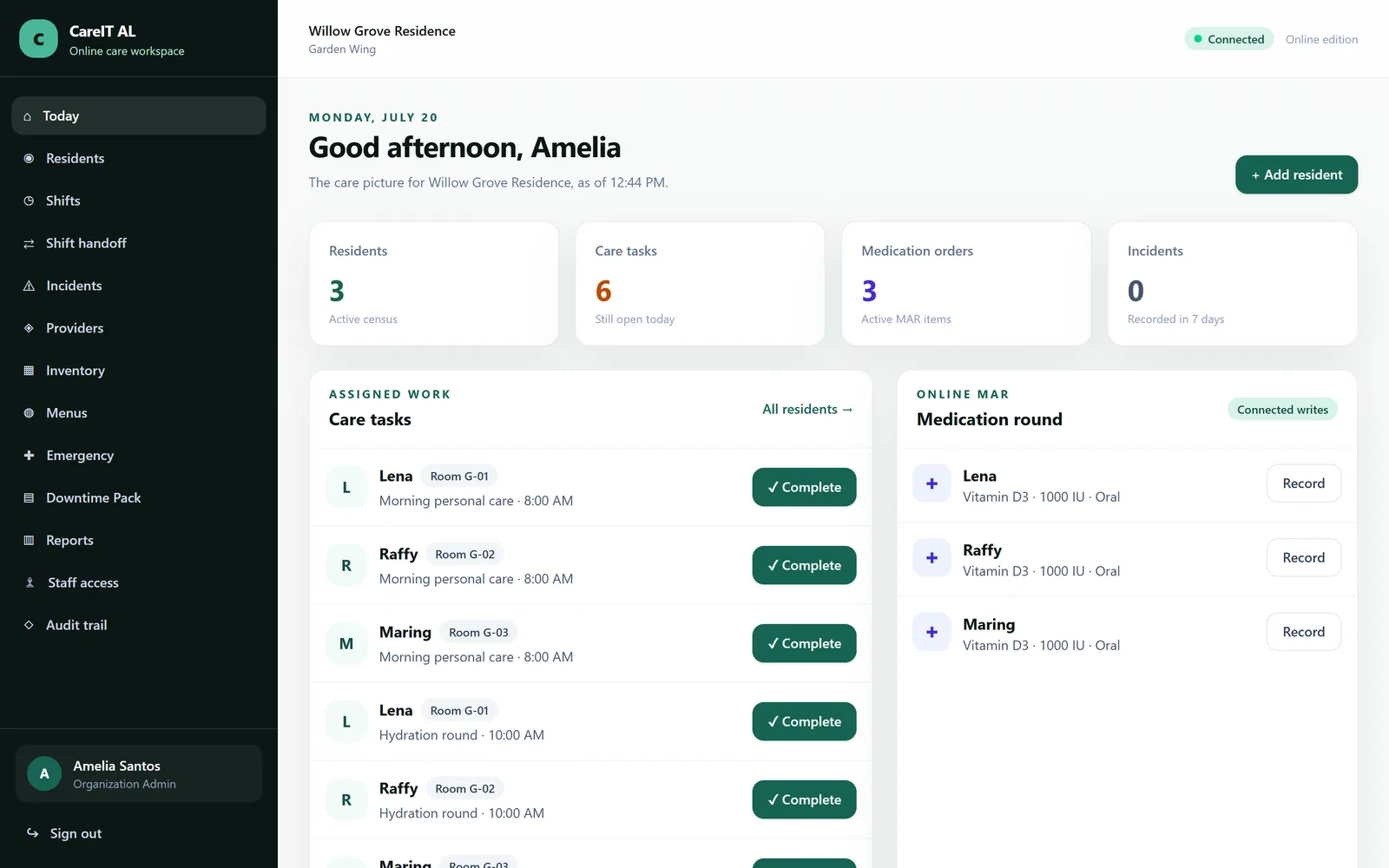The width and height of the screenshot is (1389, 868).
Task: Open Providers from the sidebar
Action: (139, 329)
